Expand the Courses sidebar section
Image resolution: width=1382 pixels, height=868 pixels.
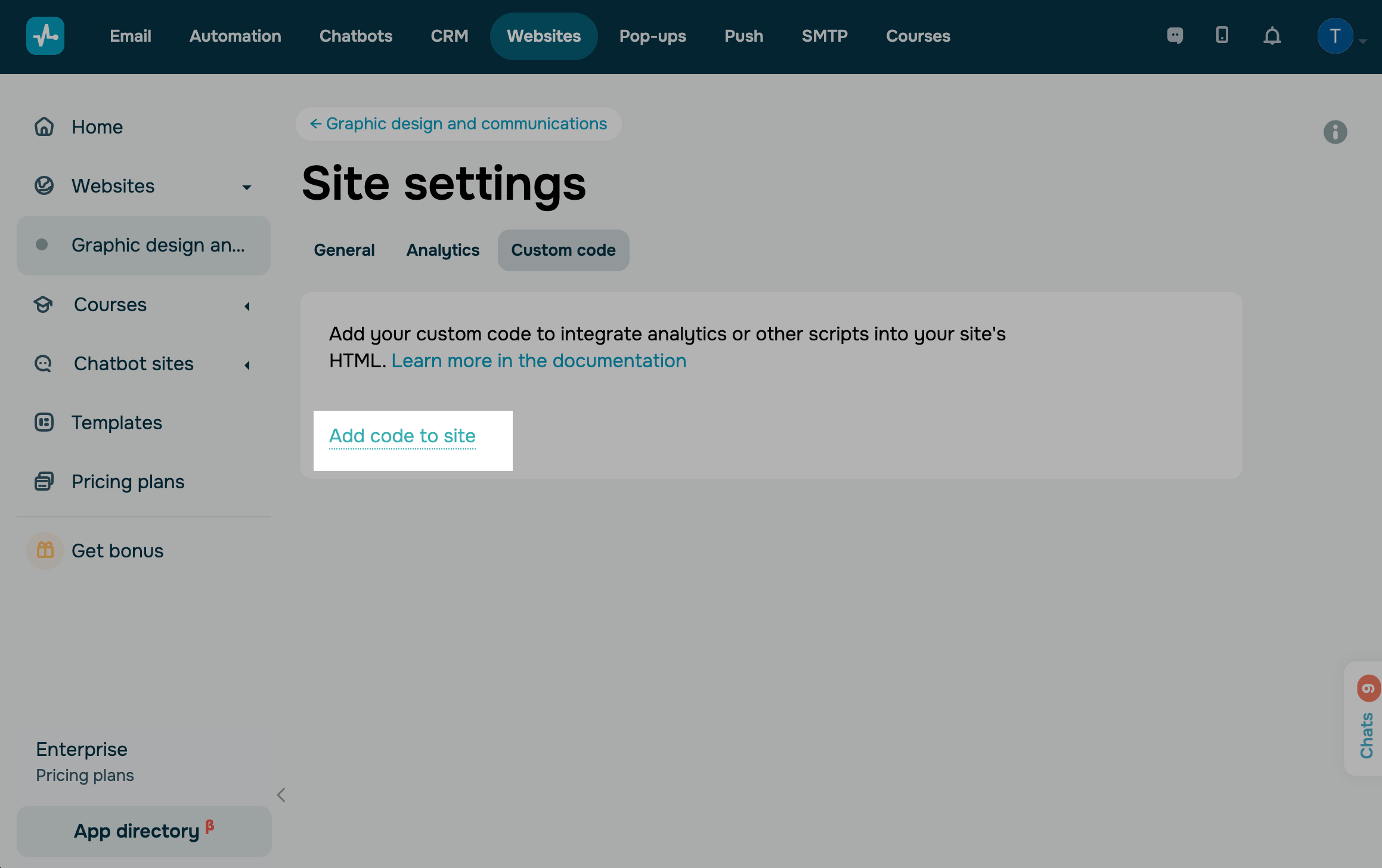pyautogui.click(x=247, y=306)
